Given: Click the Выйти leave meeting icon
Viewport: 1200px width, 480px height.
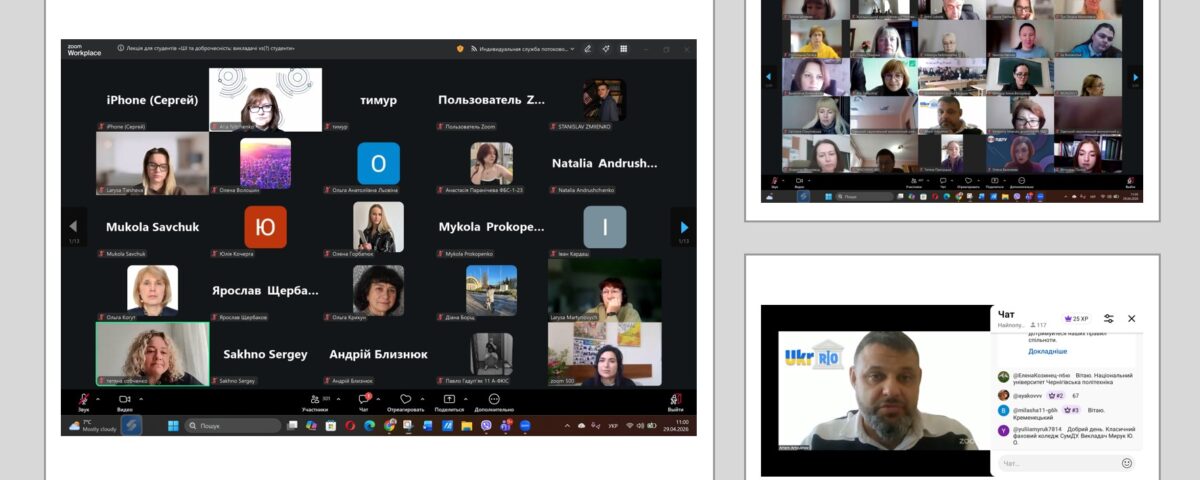Looking at the screenshot, I should point(676,399).
